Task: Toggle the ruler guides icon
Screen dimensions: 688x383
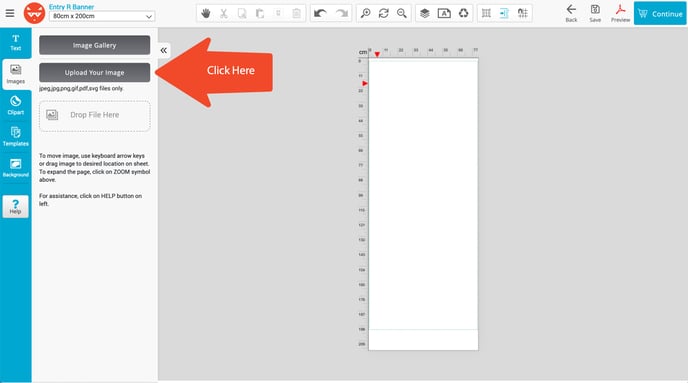Action: 523,14
